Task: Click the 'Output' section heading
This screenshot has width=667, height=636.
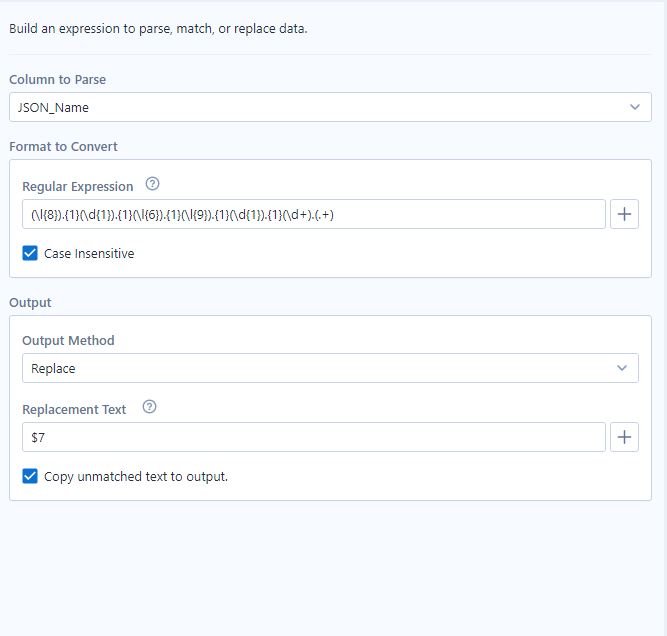Action: point(30,302)
